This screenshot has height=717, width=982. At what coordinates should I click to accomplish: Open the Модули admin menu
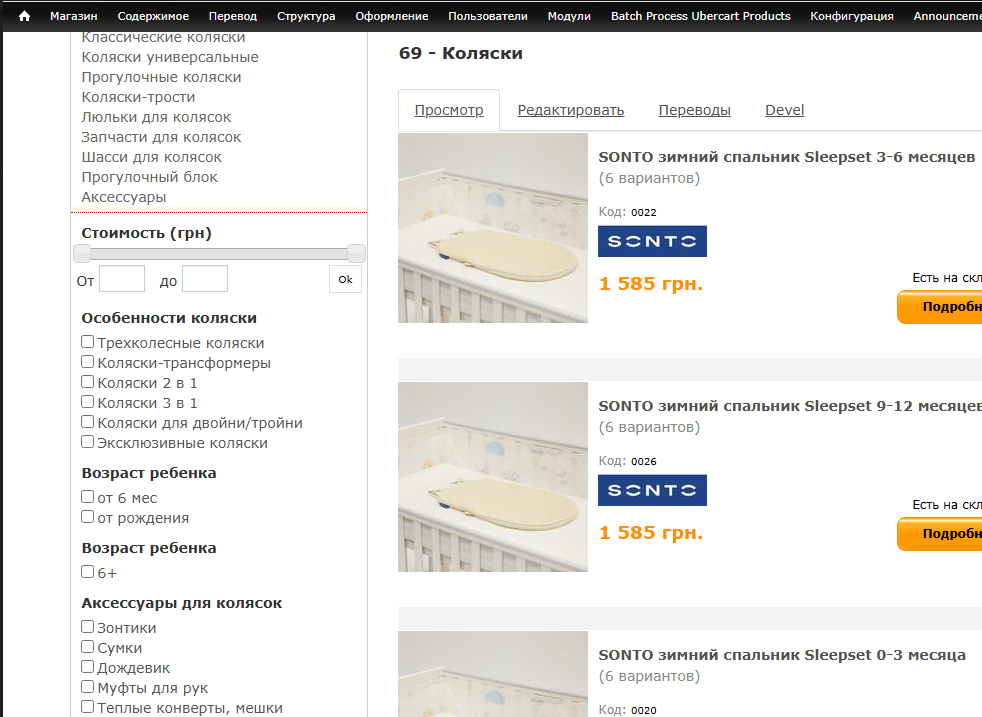(x=569, y=16)
